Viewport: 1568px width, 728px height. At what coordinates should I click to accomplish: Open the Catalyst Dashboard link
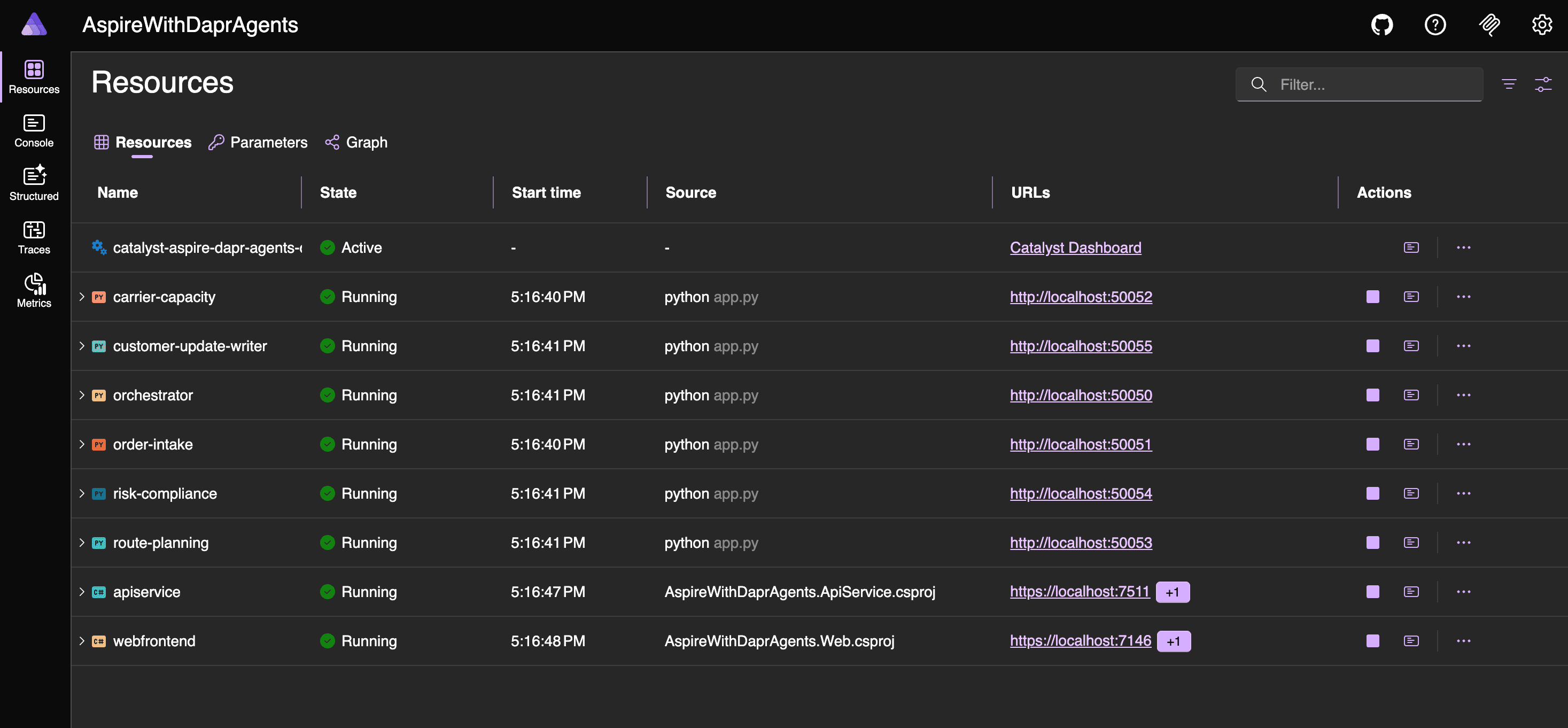1076,247
